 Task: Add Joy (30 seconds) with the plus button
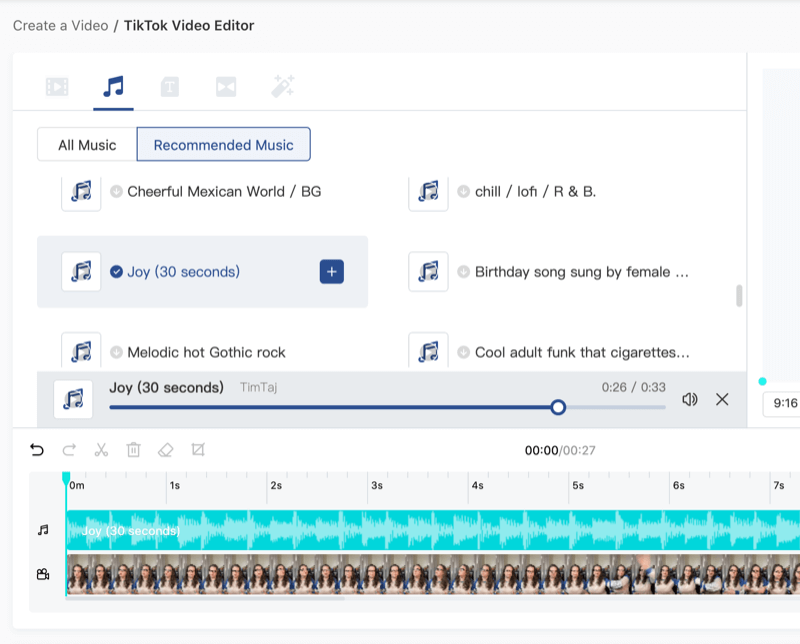(332, 272)
